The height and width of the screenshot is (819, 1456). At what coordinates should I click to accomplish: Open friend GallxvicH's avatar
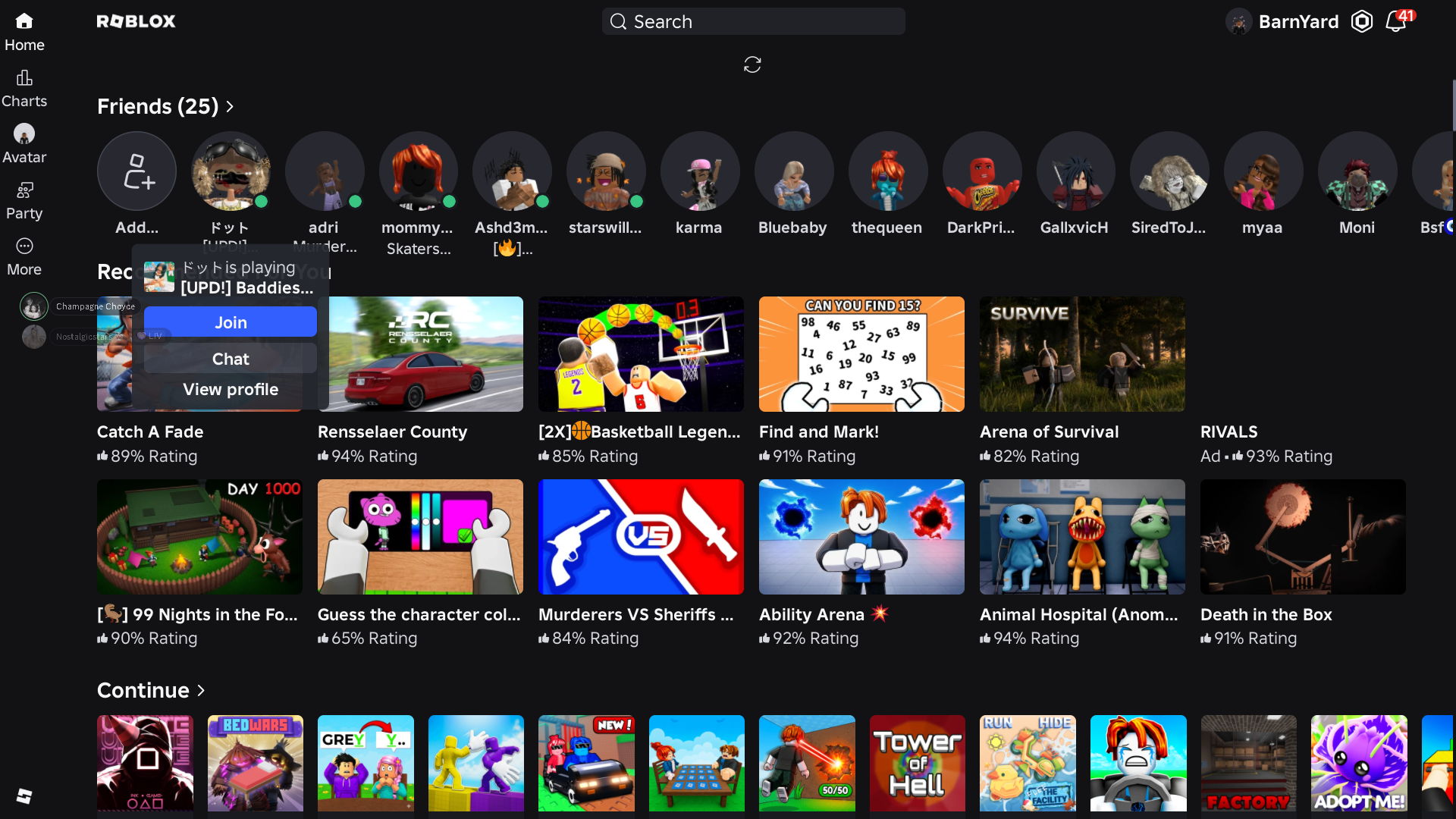pyautogui.click(x=1075, y=171)
